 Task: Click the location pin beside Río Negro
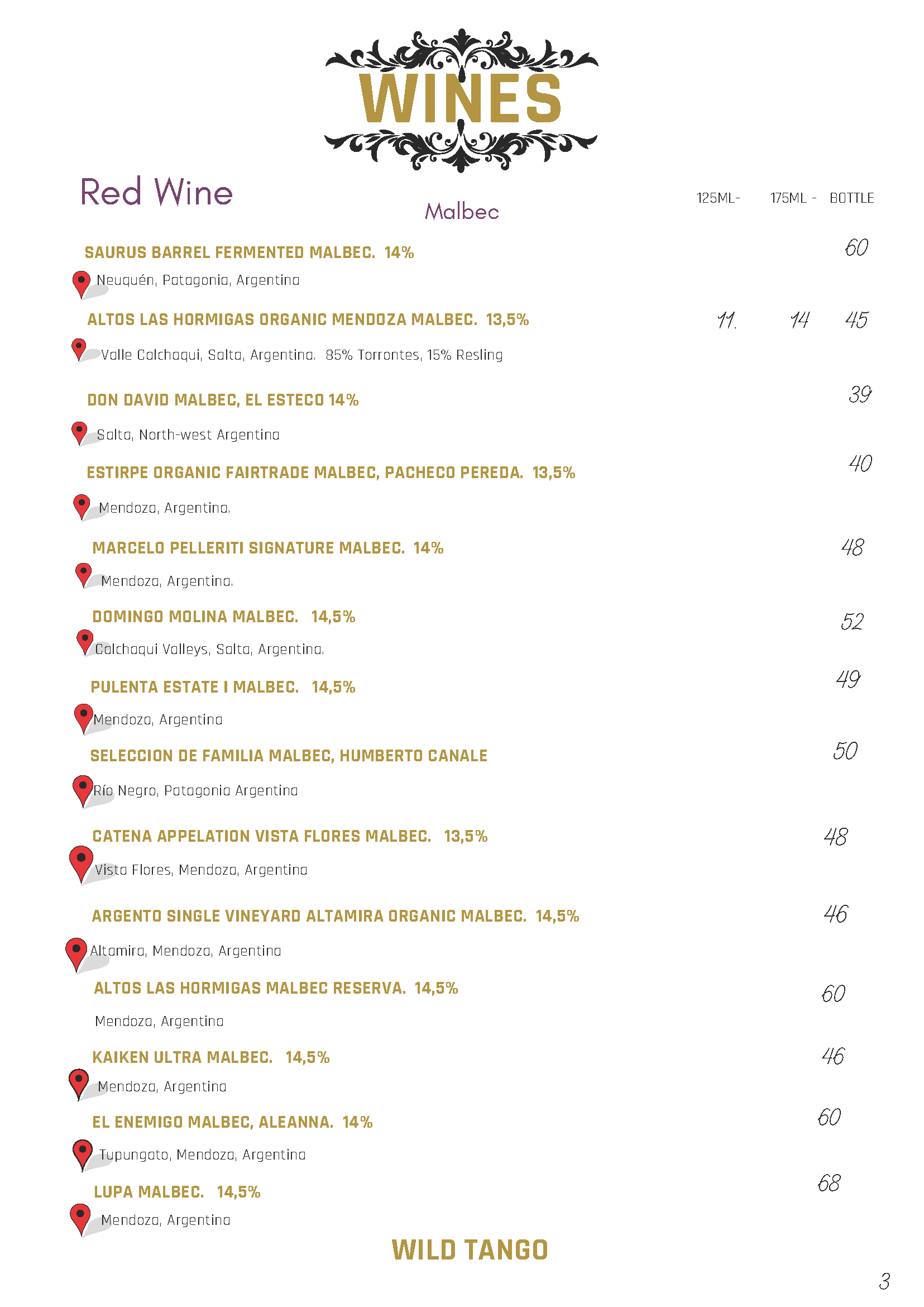tap(83, 789)
